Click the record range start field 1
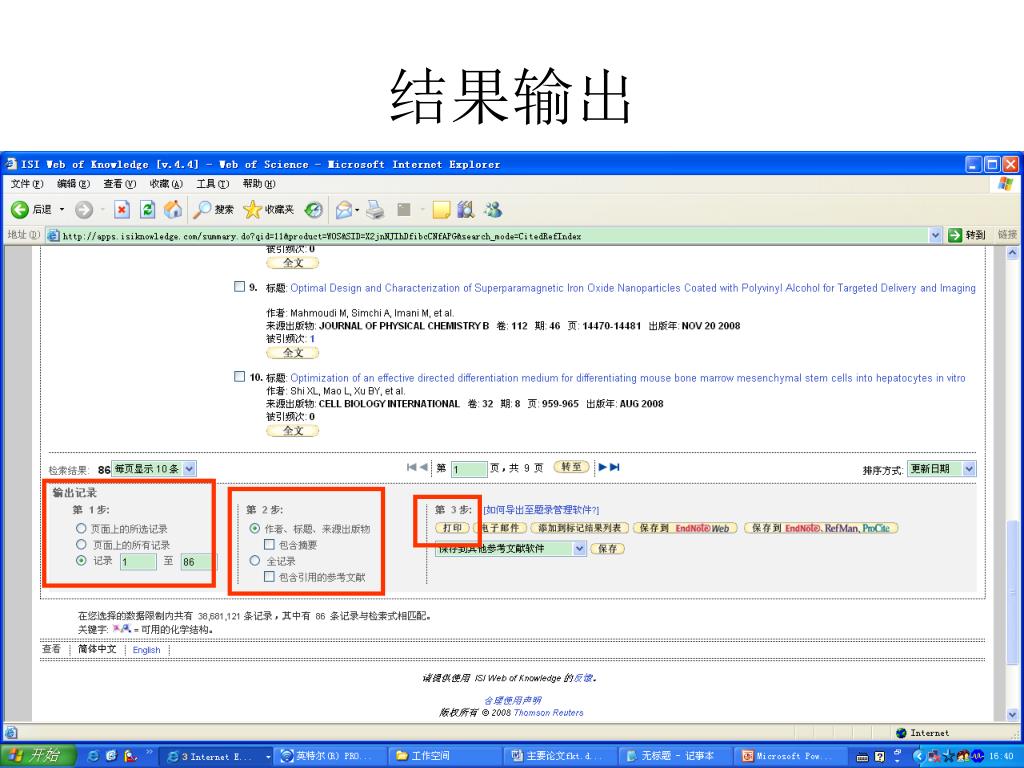 point(138,562)
